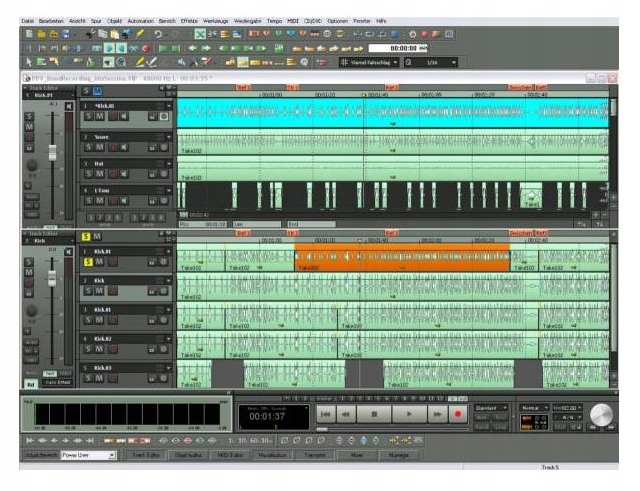Click the round FX icon on the *Kick.01 track
The width and height of the screenshot is (640, 491).
[164, 117]
